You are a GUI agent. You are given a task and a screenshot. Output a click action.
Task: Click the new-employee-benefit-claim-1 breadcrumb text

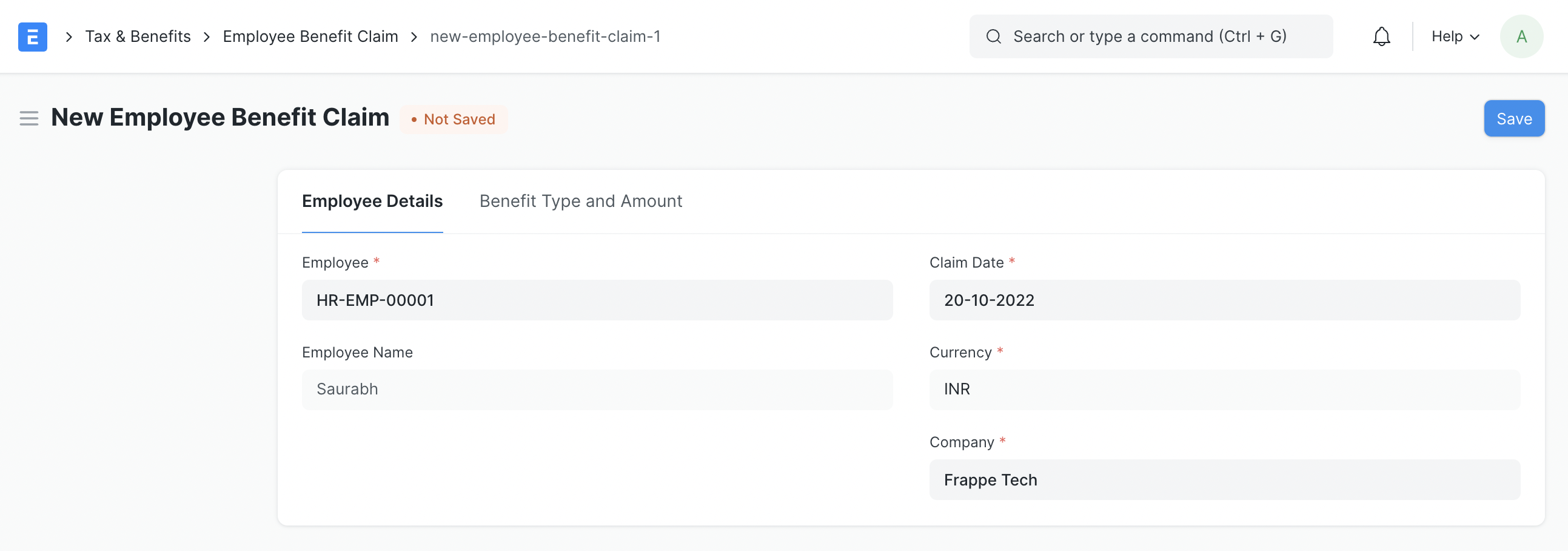544,36
